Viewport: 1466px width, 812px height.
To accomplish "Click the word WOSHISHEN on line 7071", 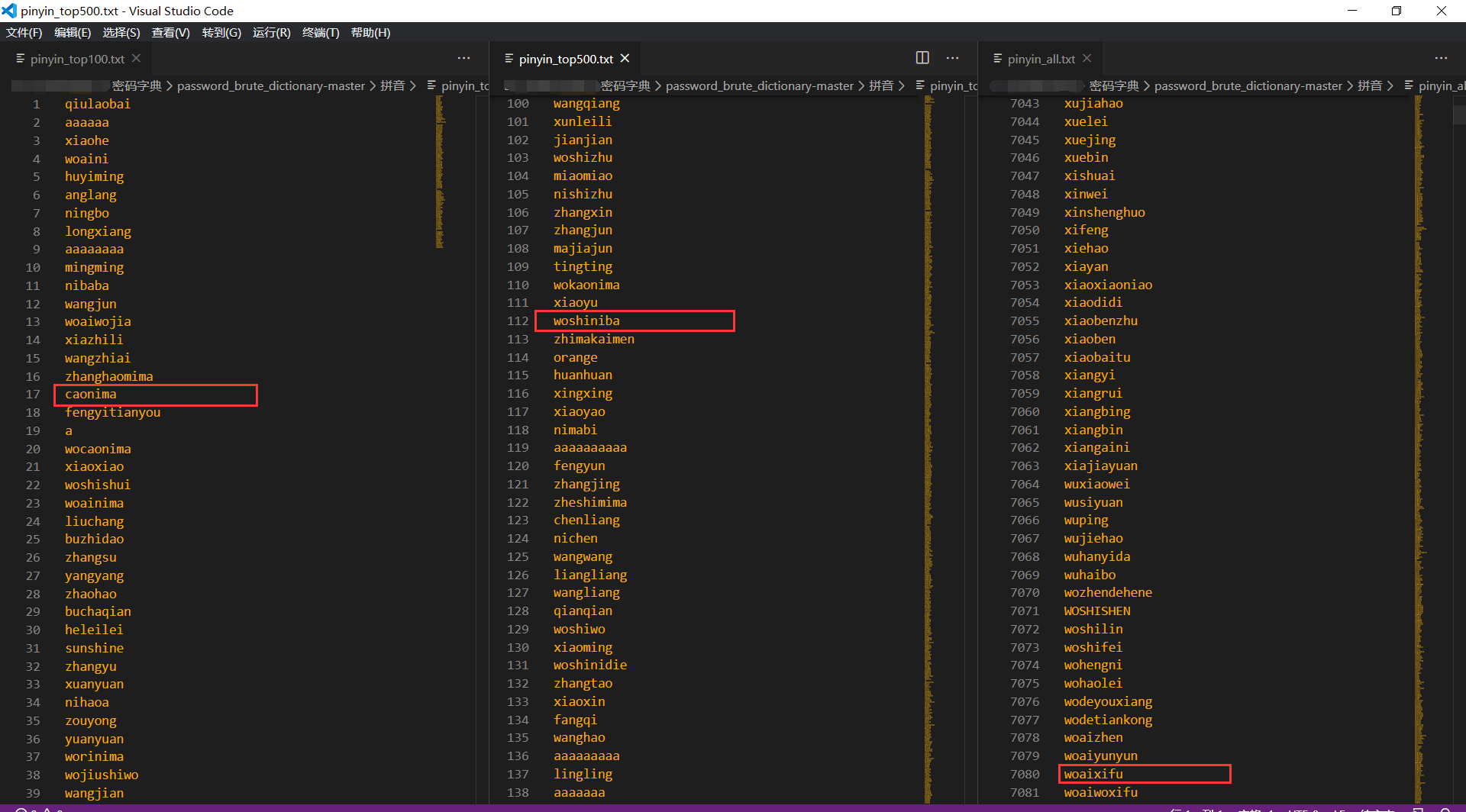I will [1097, 611].
